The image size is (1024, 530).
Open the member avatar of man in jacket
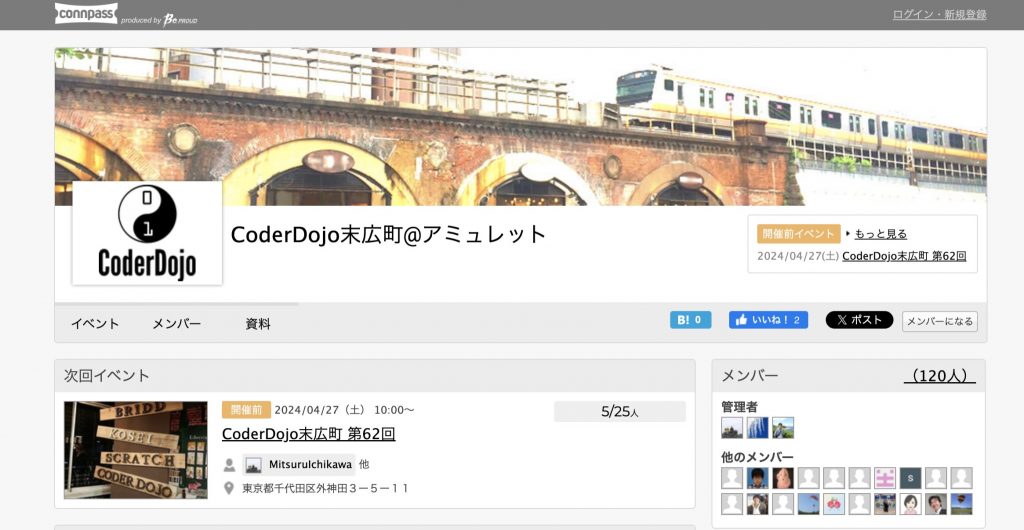(758, 504)
